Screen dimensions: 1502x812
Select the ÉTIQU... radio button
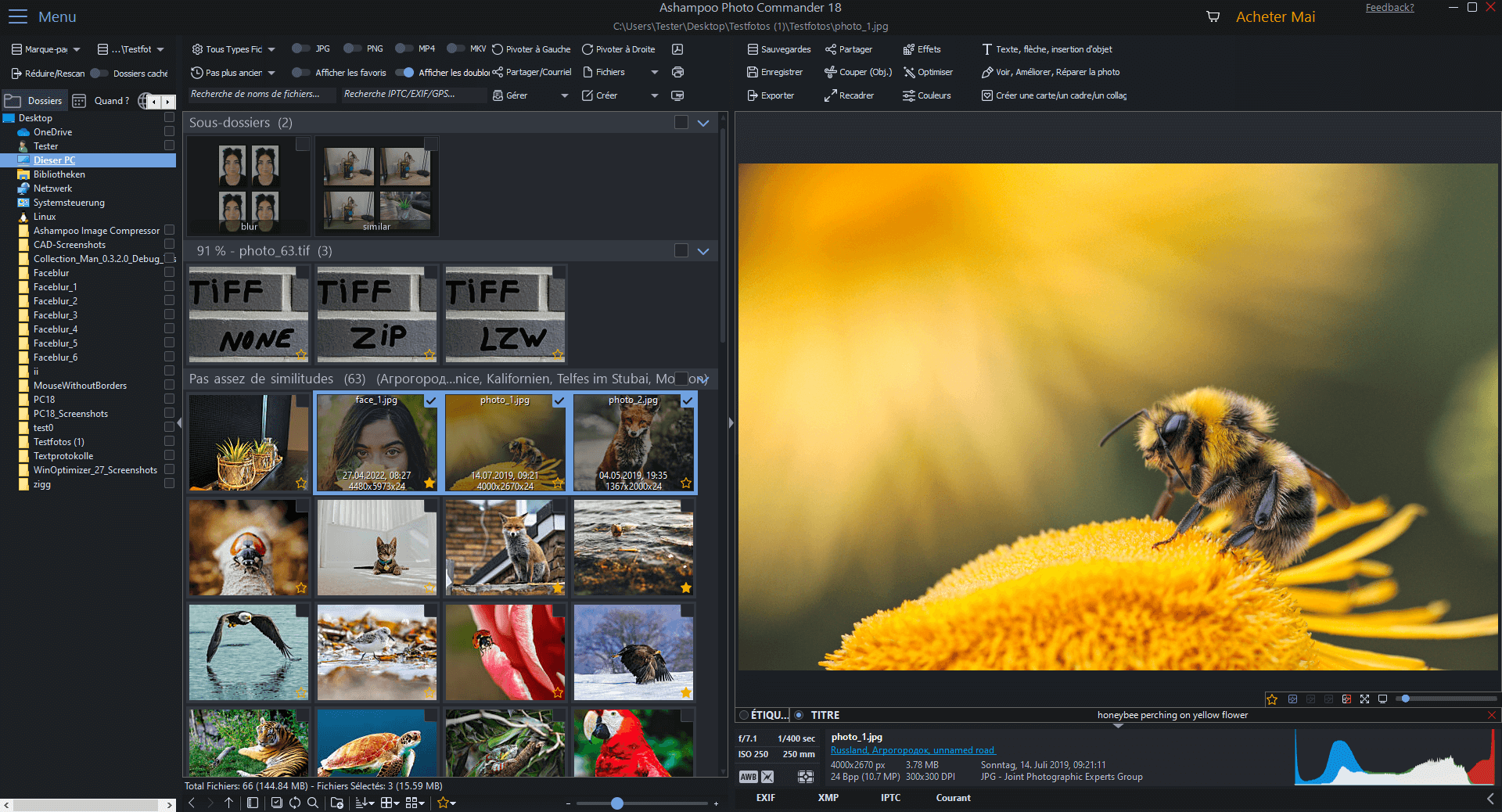tap(744, 715)
